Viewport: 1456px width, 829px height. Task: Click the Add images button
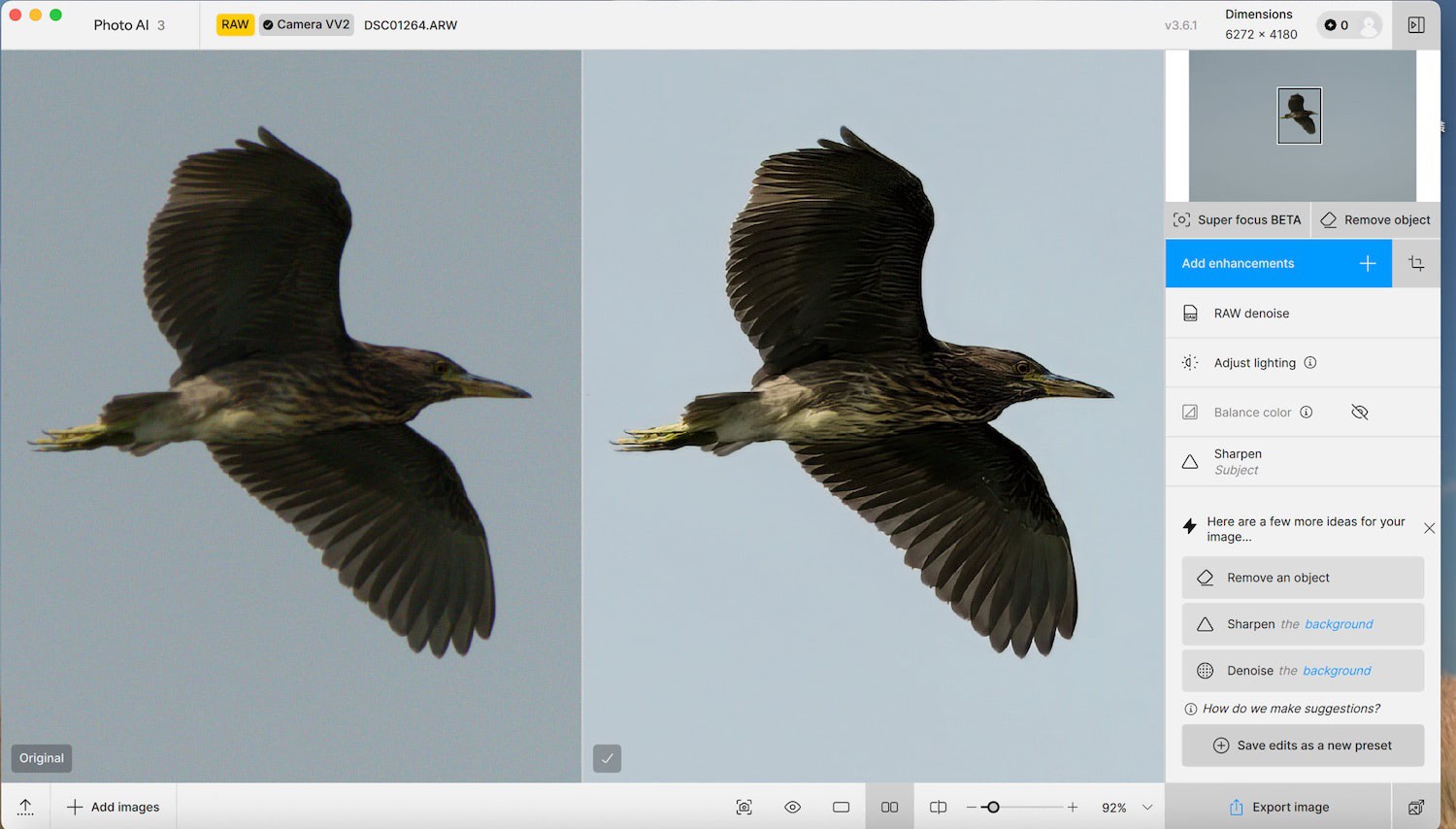pyautogui.click(x=113, y=807)
